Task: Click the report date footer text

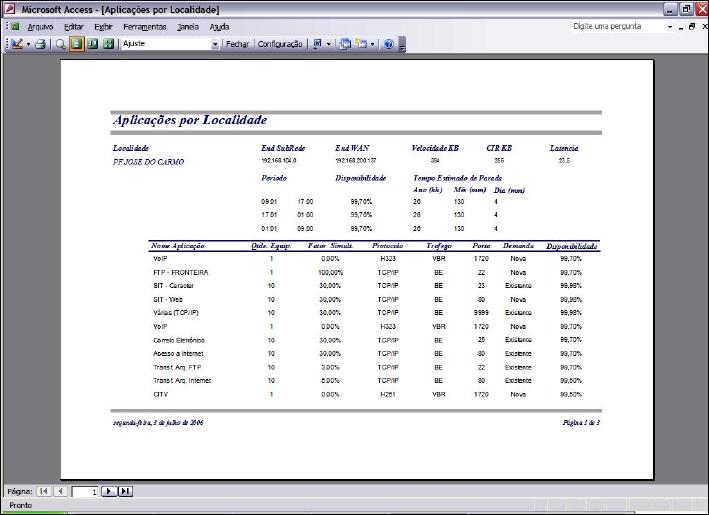Action: 158,422
